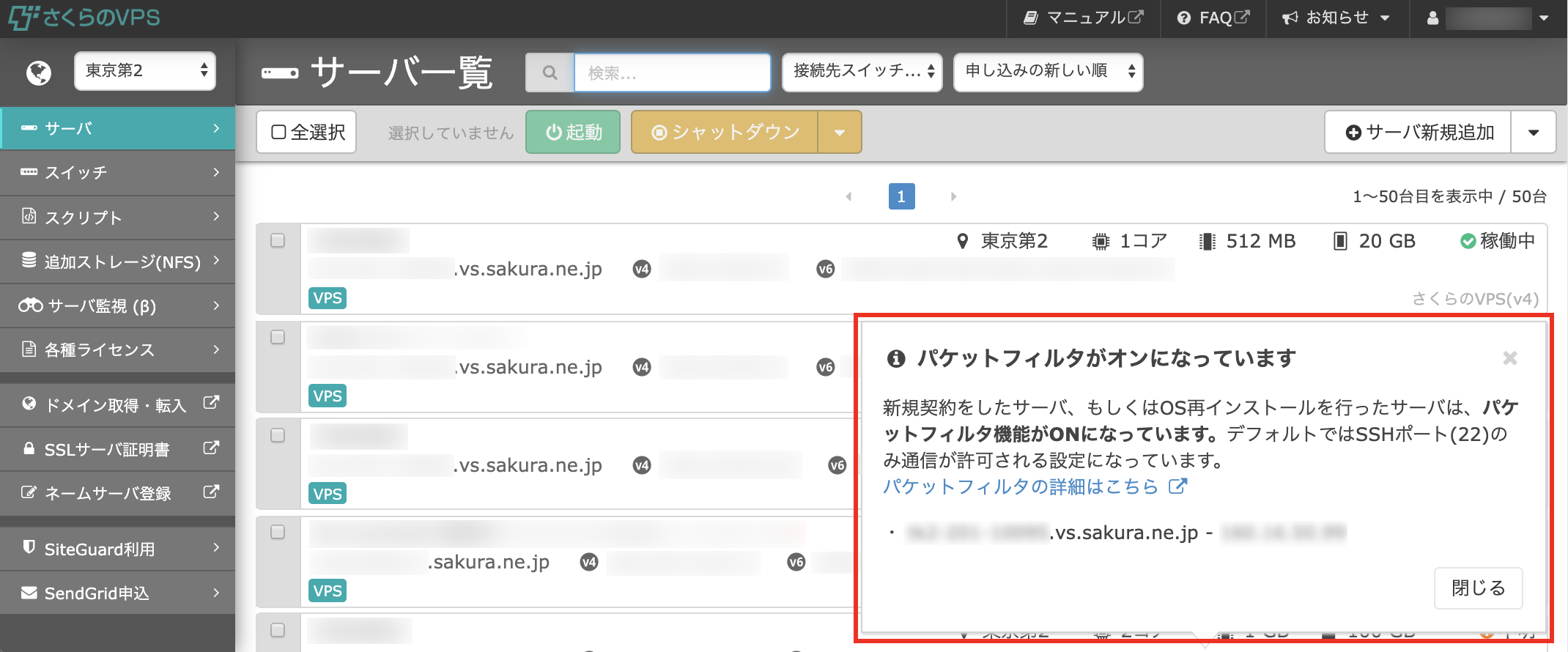
Task: Click the スクリプト file icon in sidebar
Action: point(29,216)
